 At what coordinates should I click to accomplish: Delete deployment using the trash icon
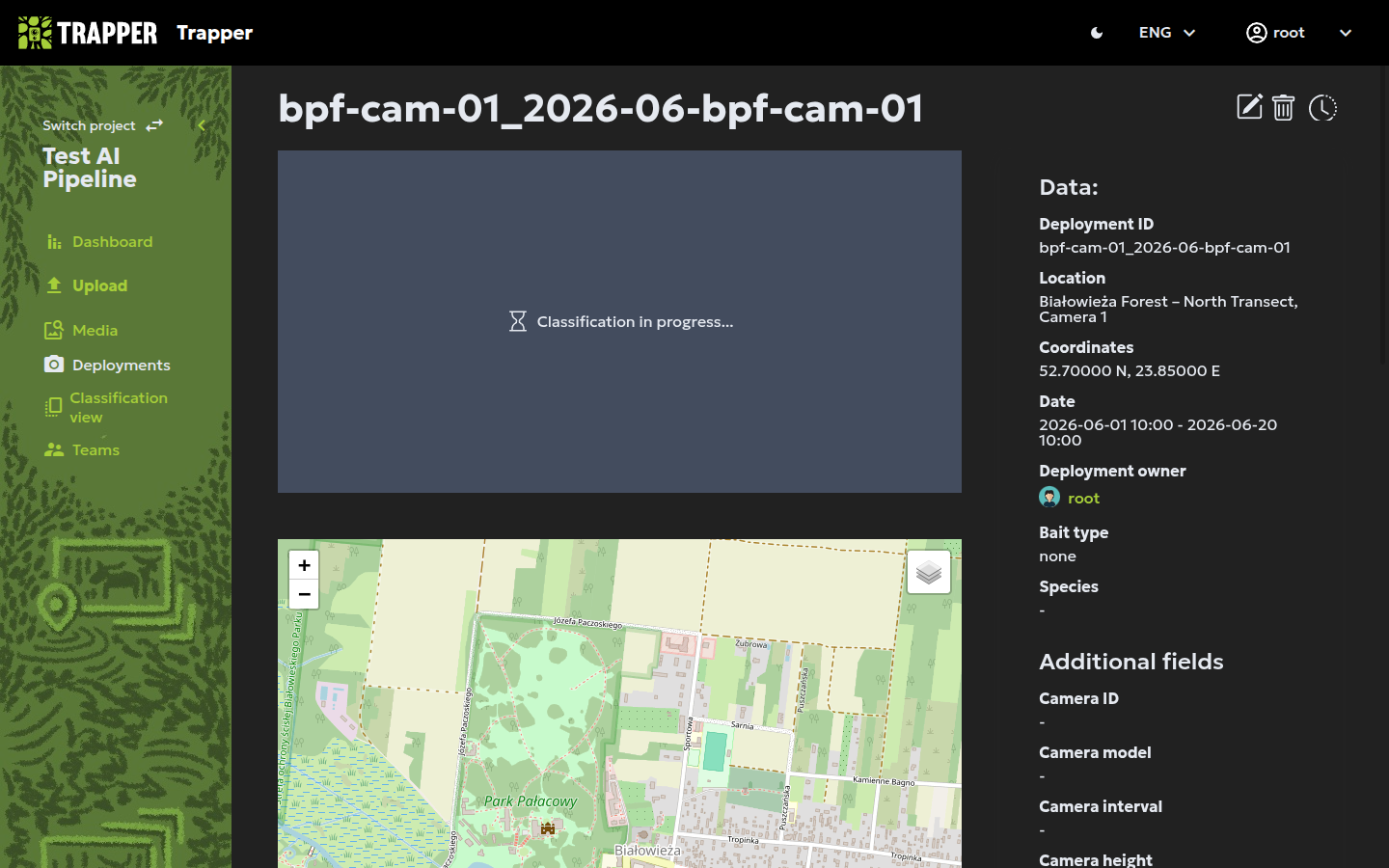click(1283, 107)
